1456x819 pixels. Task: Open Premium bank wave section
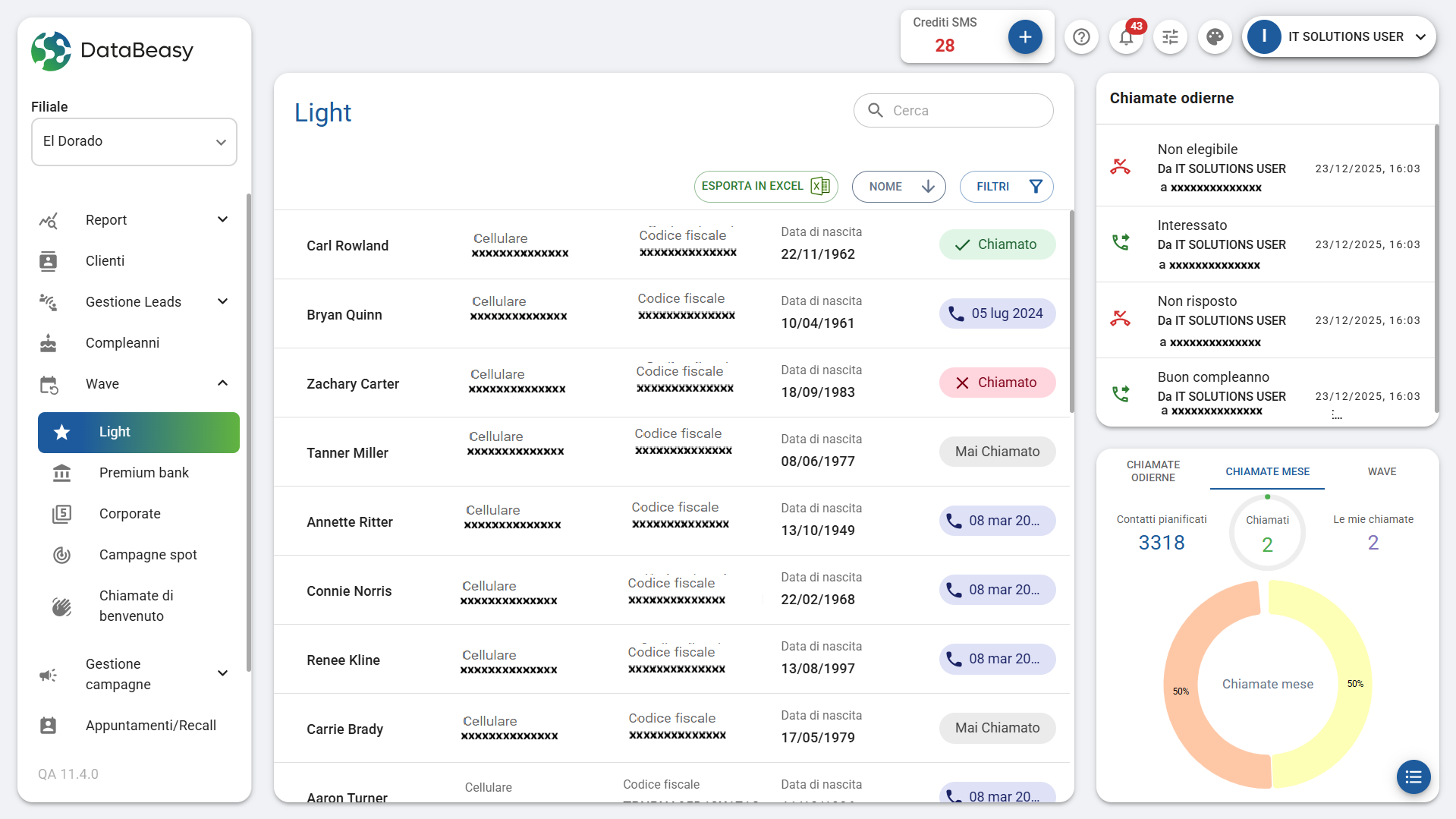coord(143,473)
